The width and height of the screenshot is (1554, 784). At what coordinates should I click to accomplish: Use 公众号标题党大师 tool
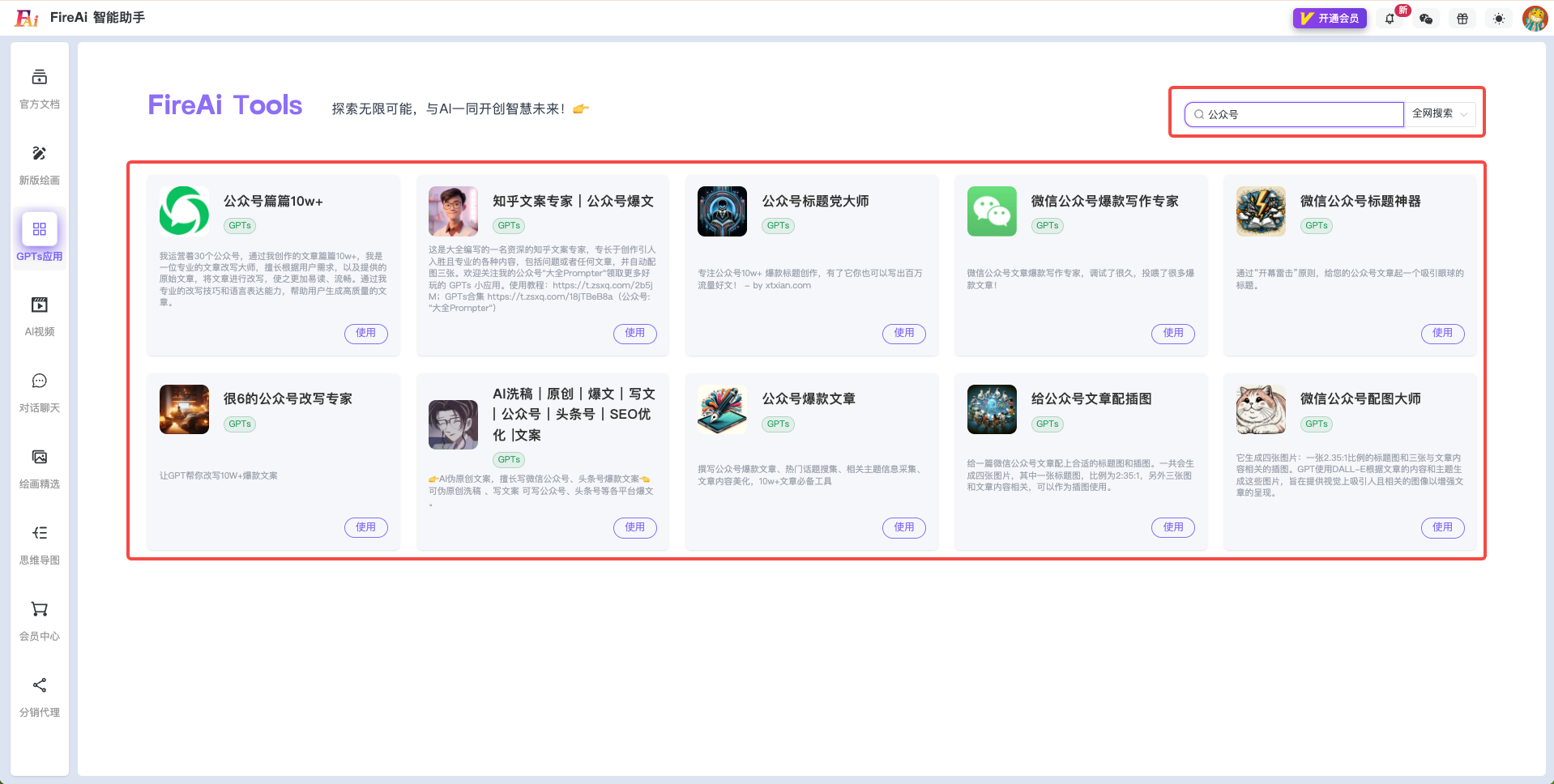(x=904, y=333)
